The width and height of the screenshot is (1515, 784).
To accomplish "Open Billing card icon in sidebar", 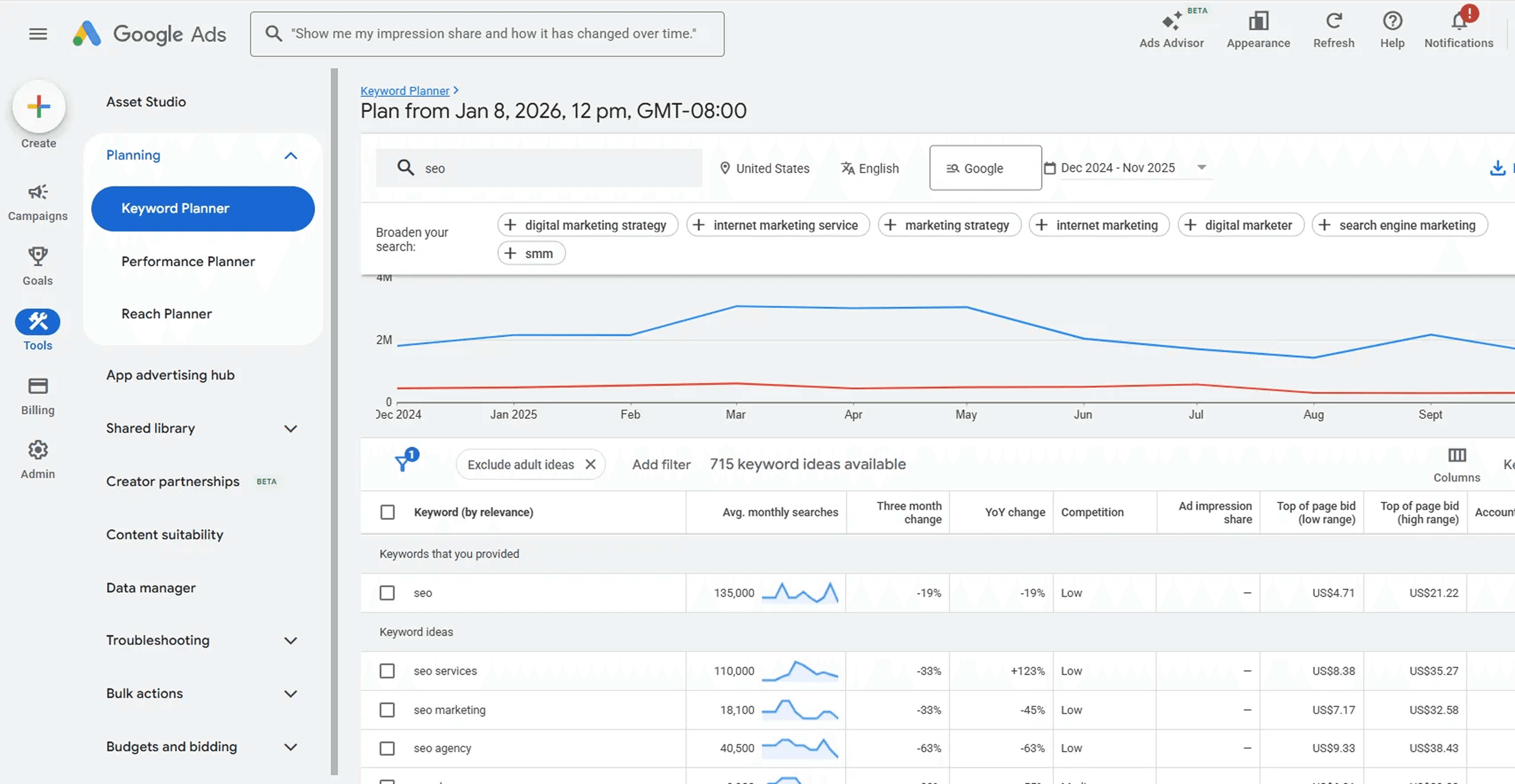I will (38, 386).
